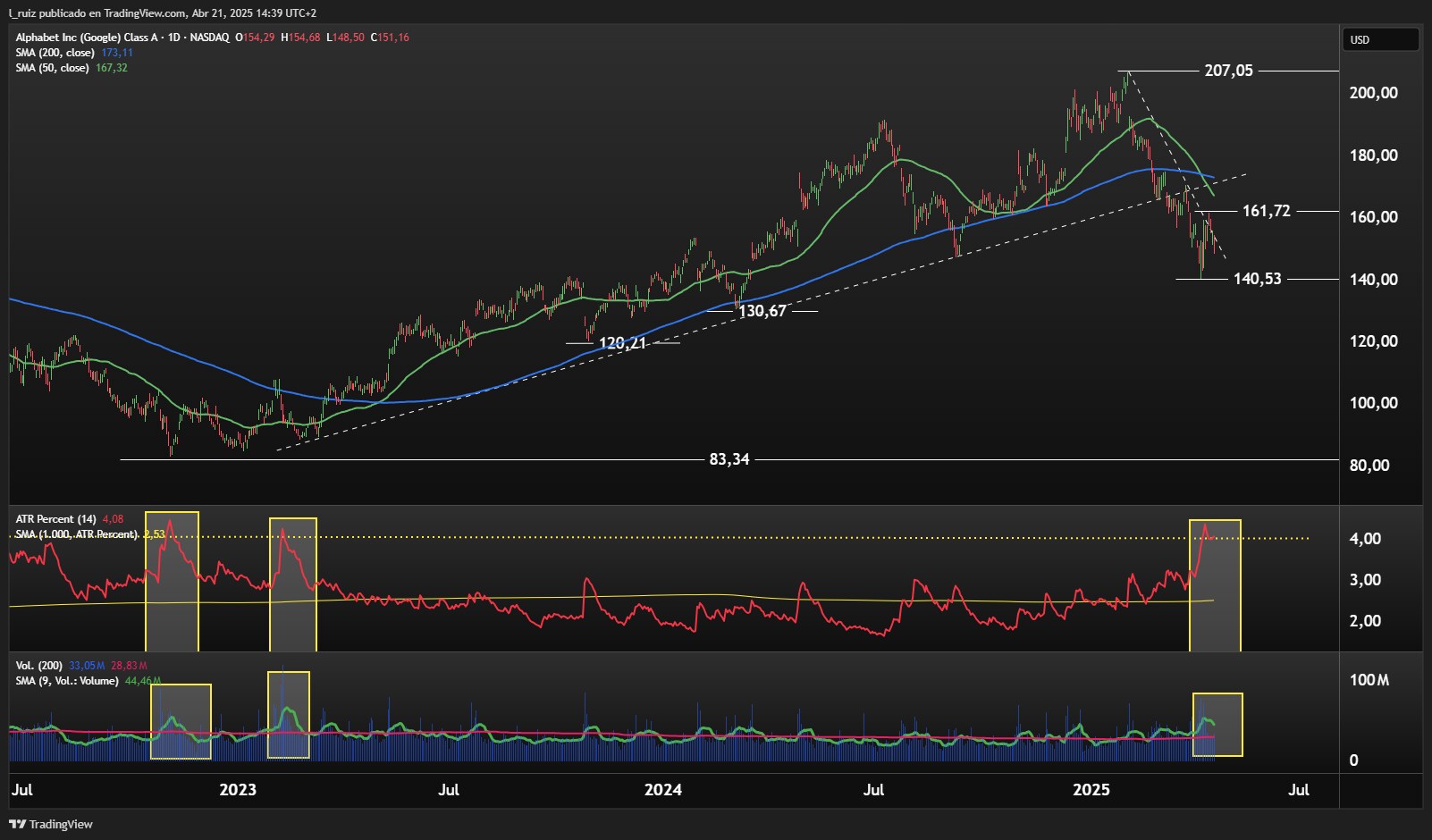
Task: Click the 140,53 price level label
Action: (x=1257, y=279)
